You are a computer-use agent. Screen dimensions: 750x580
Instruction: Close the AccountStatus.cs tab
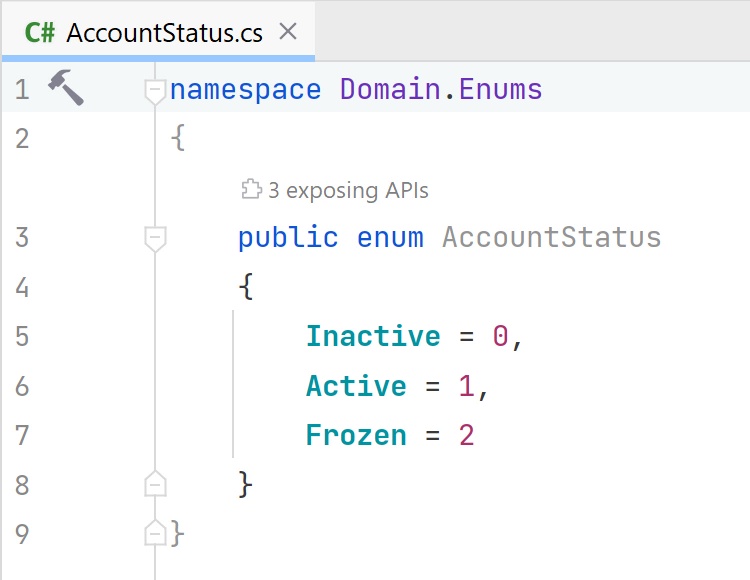[288, 32]
